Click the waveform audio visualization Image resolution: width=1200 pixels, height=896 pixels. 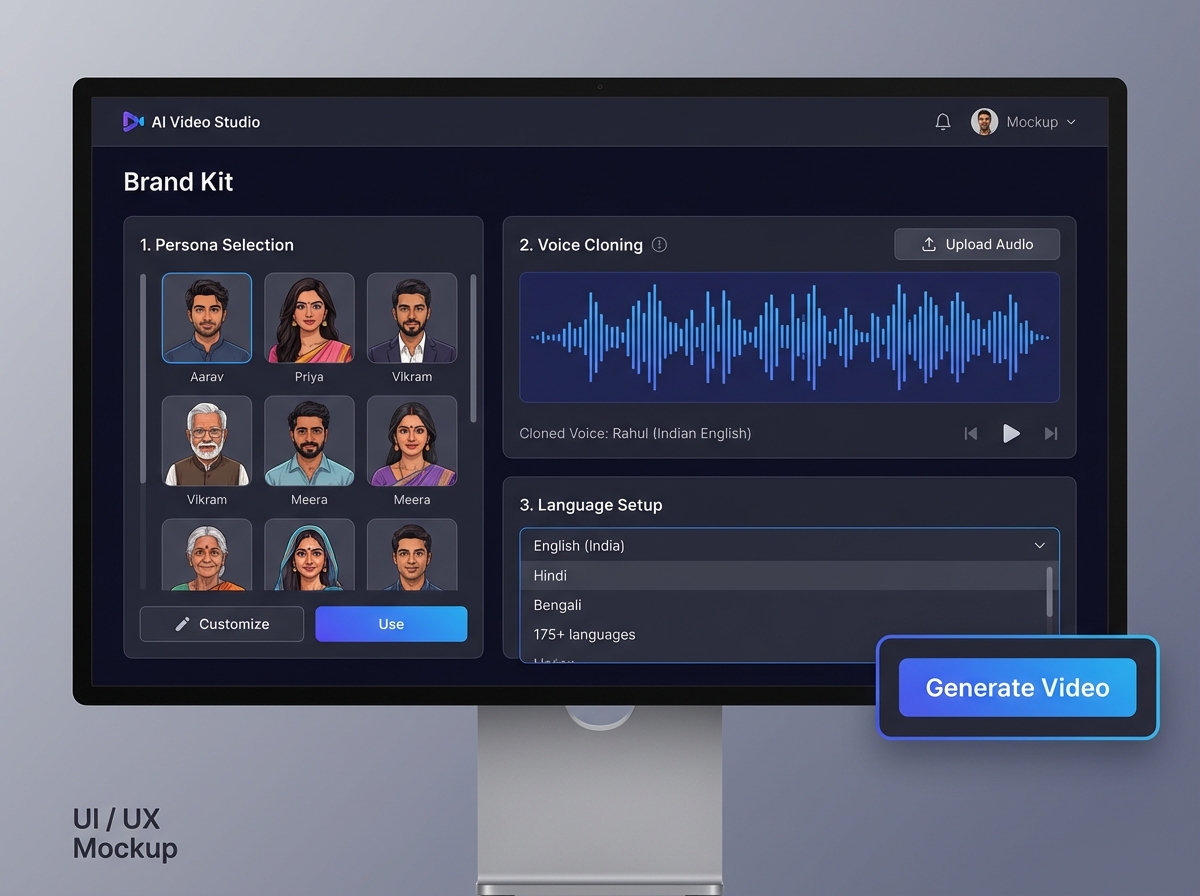[789, 338]
